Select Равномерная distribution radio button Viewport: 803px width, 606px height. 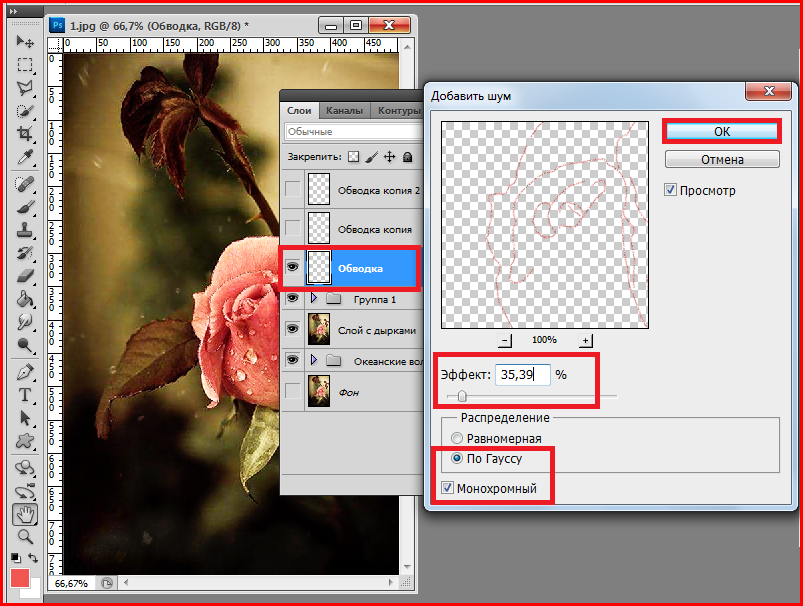point(456,438)
